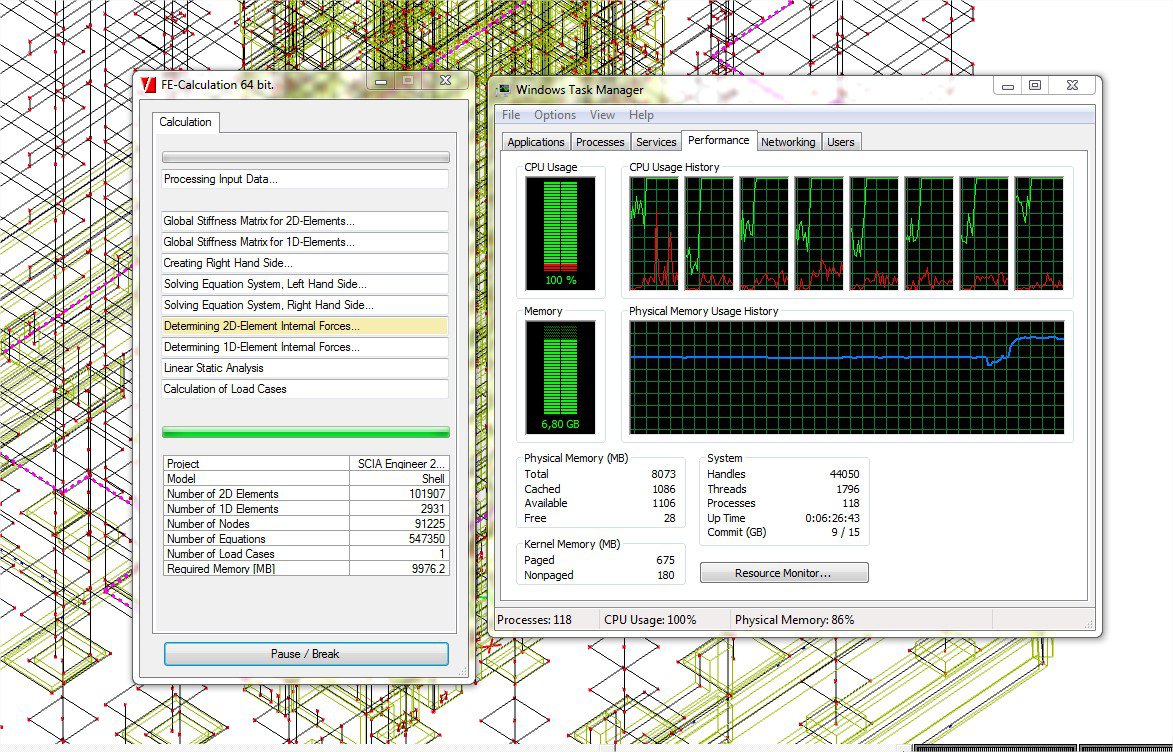The width and height of the screenshot is (1173, 752).
Task: Click System Threads value 1796
Action: [848, 489]
